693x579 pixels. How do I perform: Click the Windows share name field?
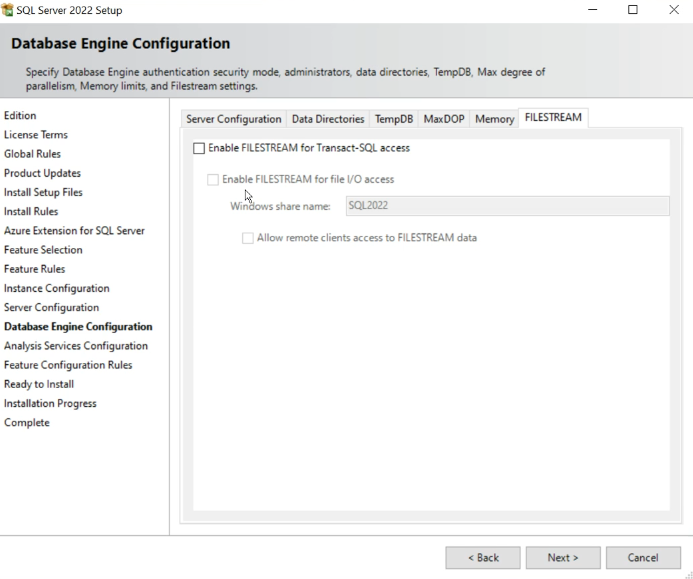pos(507,206)
